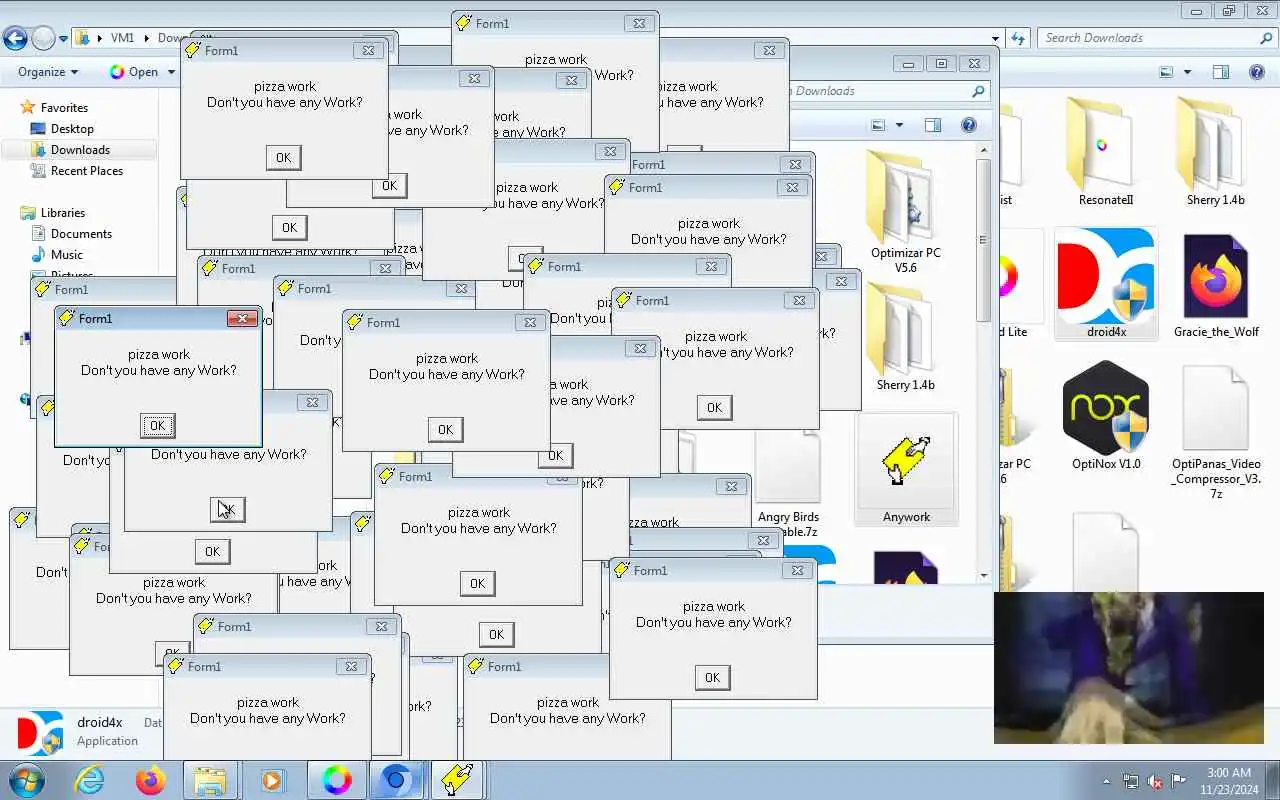The image size is (1280, 800).
Task: Close the Form1 dialog with the red X
Action: (x=242, y=319)
